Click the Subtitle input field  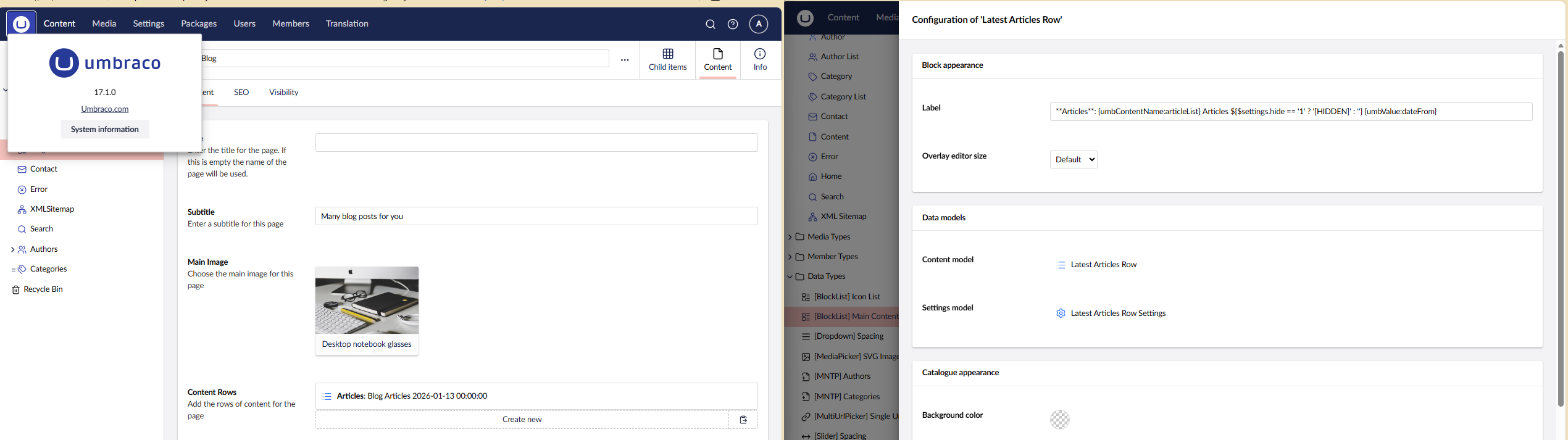click(x=536, y=217)
